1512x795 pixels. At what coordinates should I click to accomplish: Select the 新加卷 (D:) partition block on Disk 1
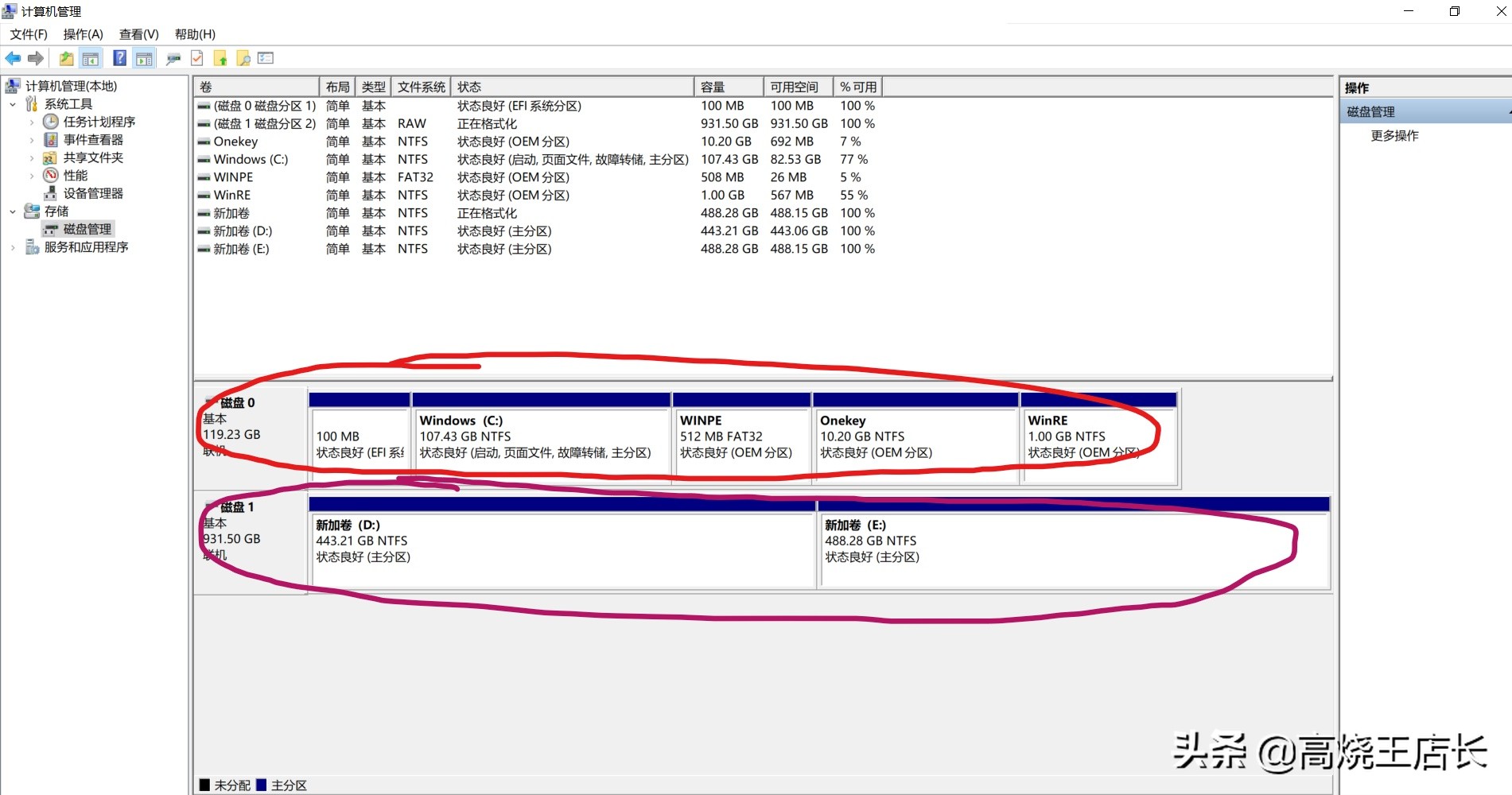[562, 542]
